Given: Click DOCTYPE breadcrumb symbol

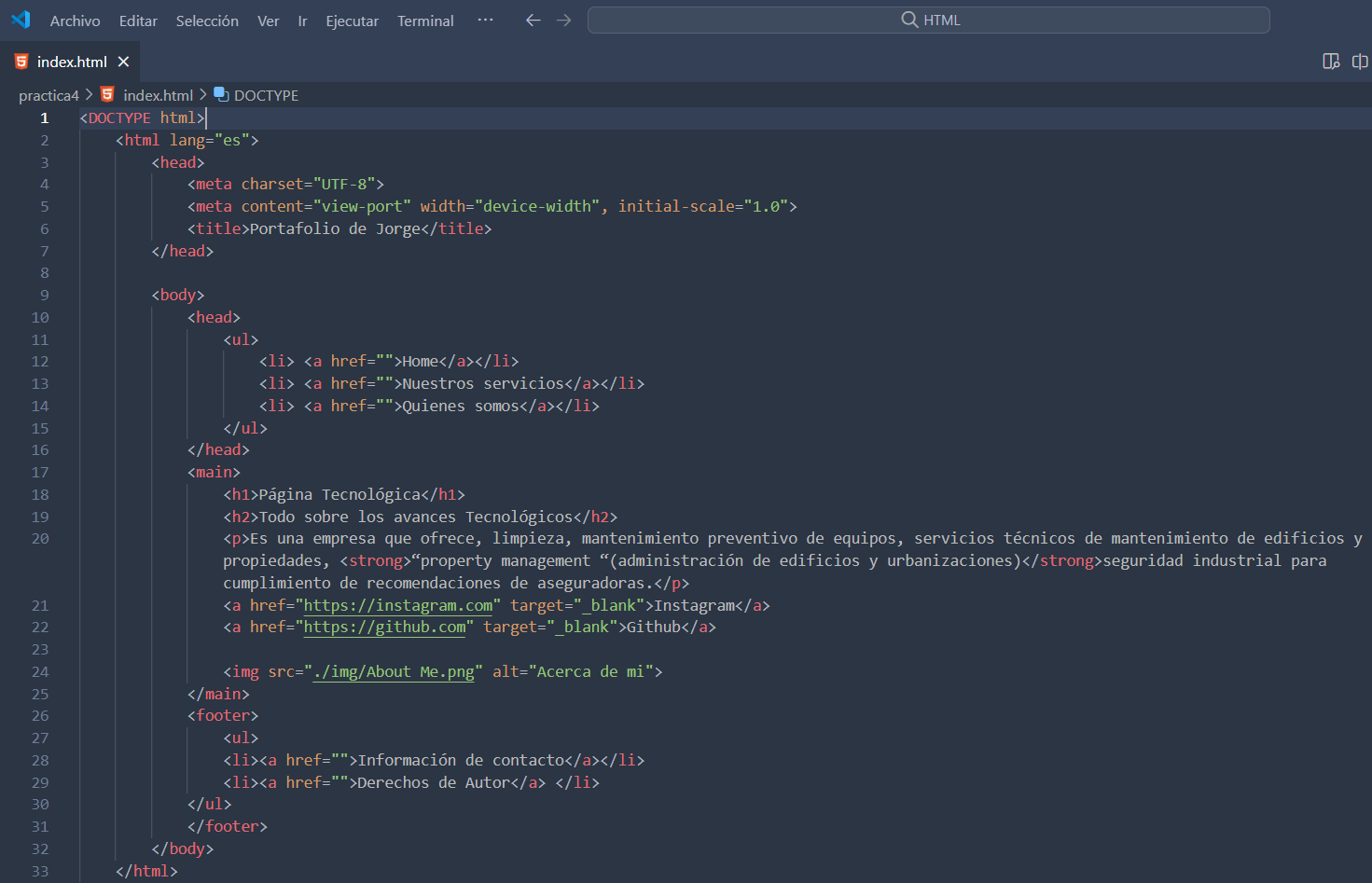Looking at the screenshot, I should (x=266, y=95).
